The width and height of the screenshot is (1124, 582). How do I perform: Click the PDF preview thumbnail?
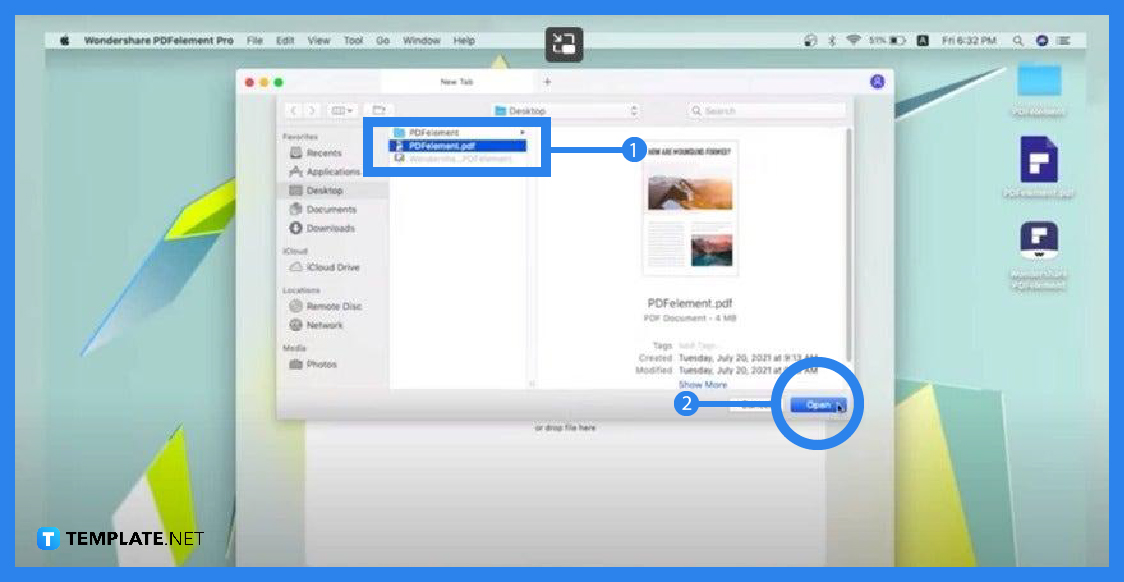point(690,208)
